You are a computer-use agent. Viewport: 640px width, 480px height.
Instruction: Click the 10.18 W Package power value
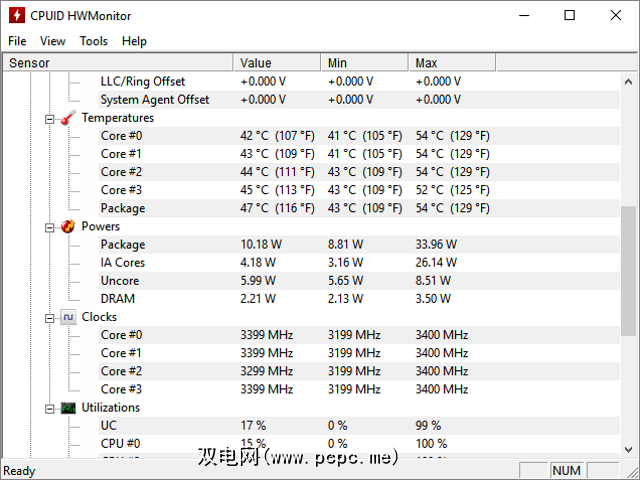[x=261, y=244]
